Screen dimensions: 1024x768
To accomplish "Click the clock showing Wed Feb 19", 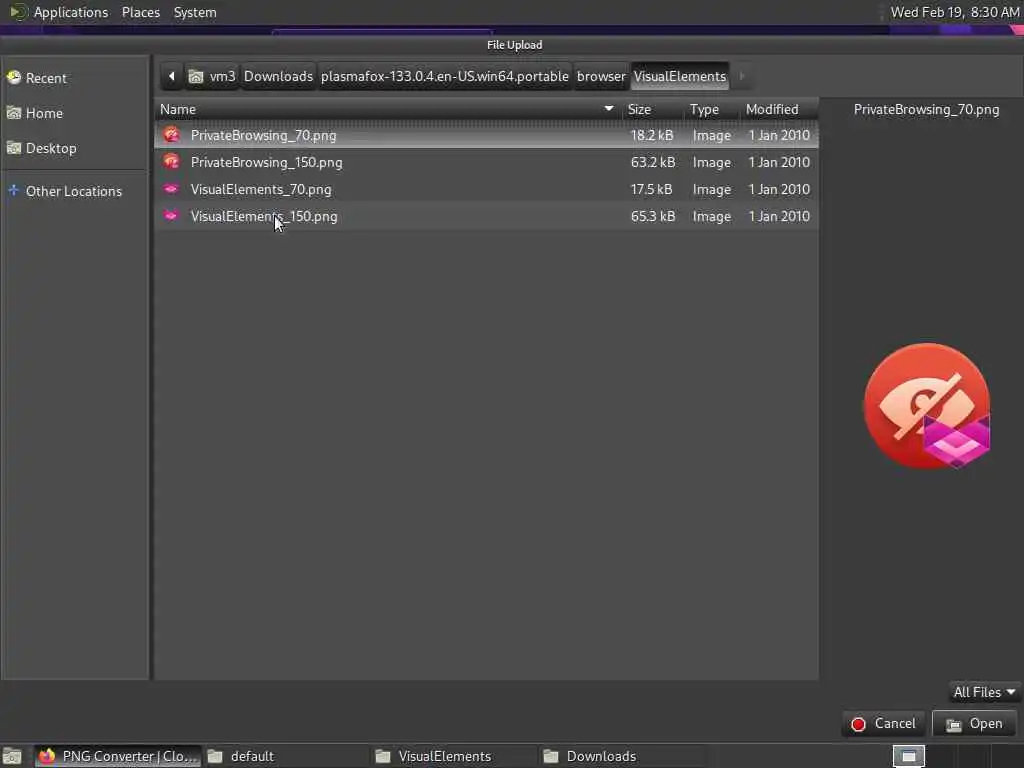I will (x=955, y=12).
